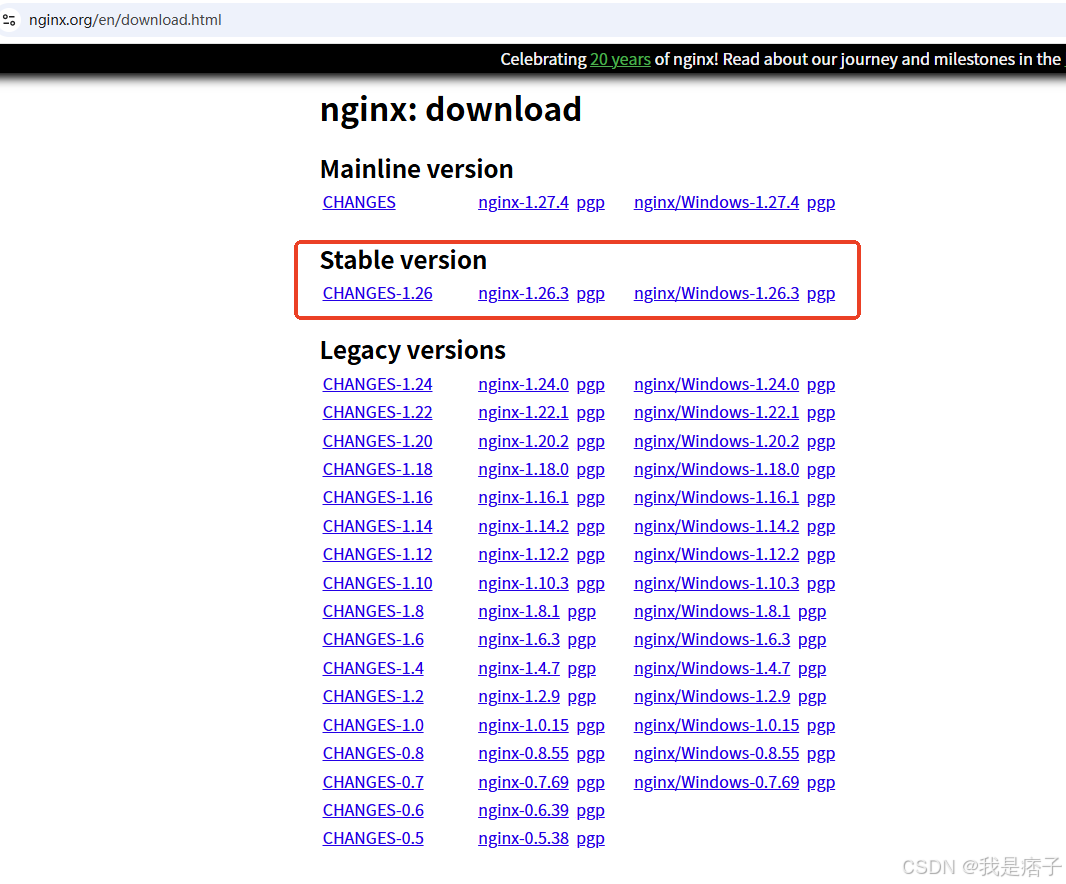This screenshot has width=1066, height=884.
Task: Open CHANGES-1.20 link
Action: [377, 442]
